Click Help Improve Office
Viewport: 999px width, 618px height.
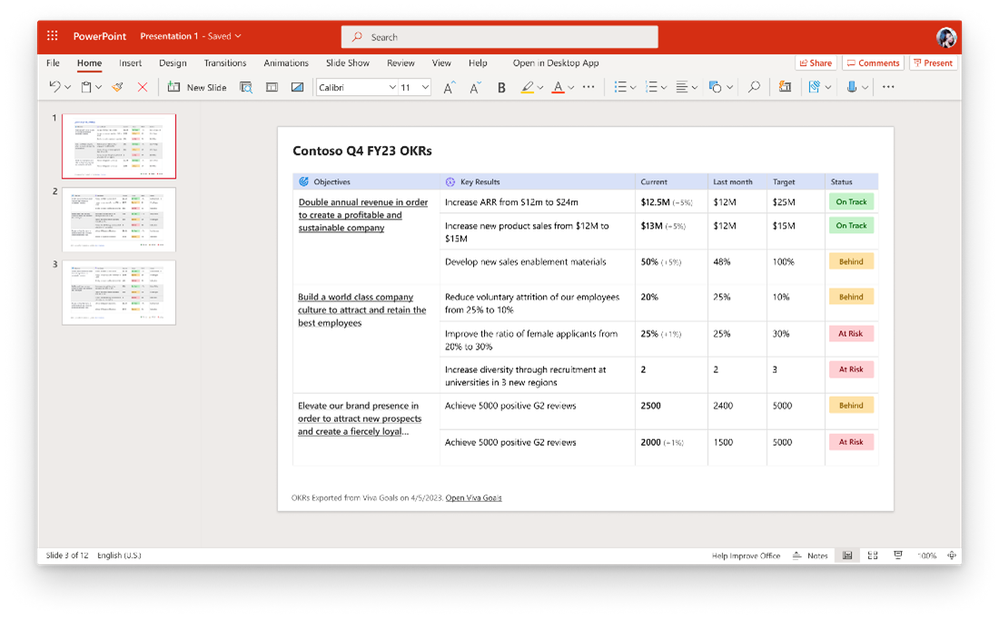tap(746, 556)
